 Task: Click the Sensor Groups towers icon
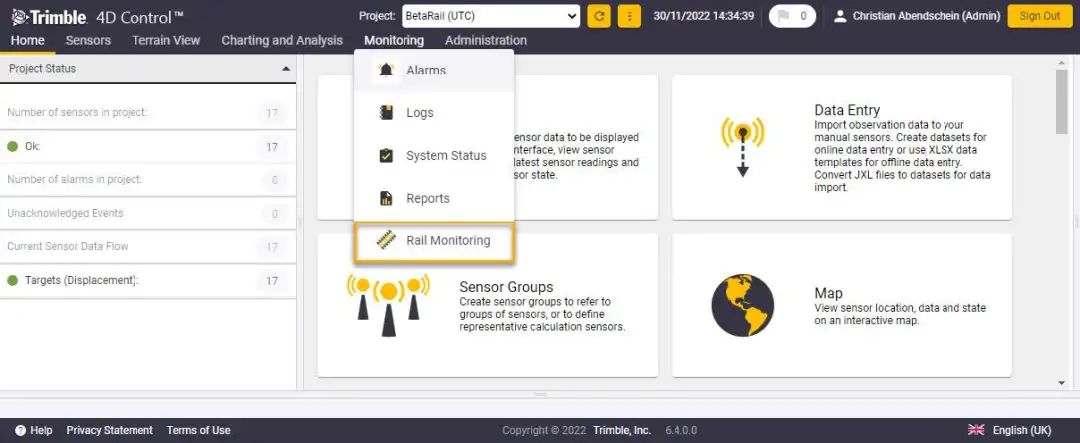tap(388, 304)
